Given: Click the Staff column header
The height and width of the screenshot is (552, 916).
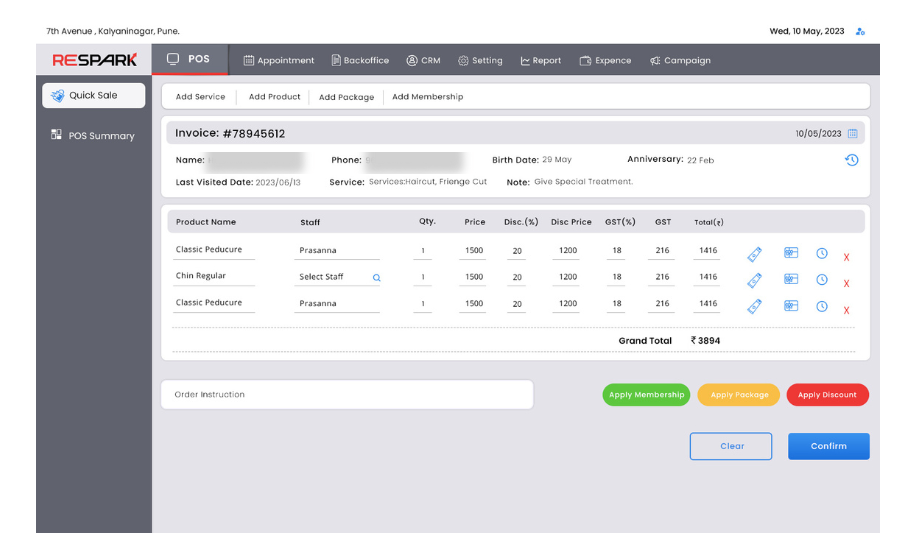Looking at the screenshot, I should pos(310,223).
